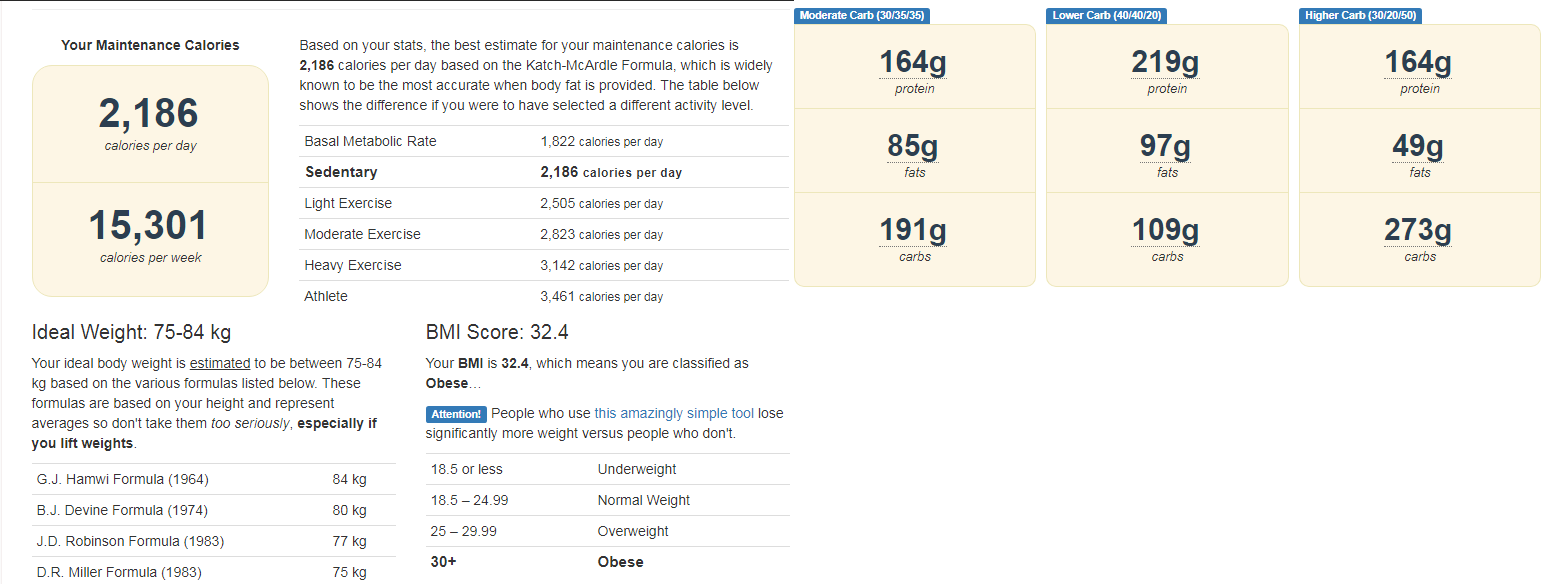Click the 109g carbs value
The width and height of the screenshot is (1550, 584).
coord(1165,231)
